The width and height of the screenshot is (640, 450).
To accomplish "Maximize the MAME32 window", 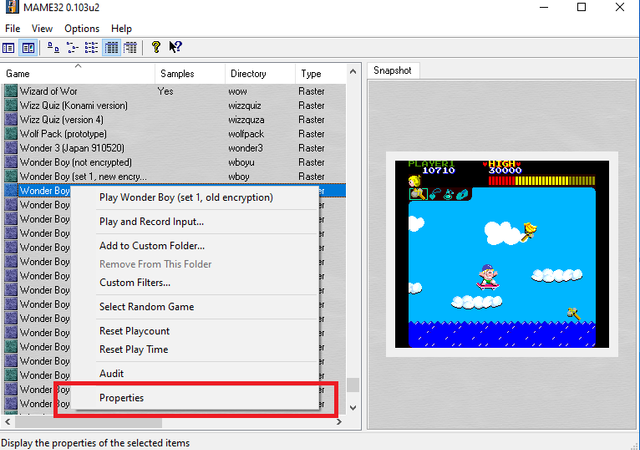I will 581,7.
